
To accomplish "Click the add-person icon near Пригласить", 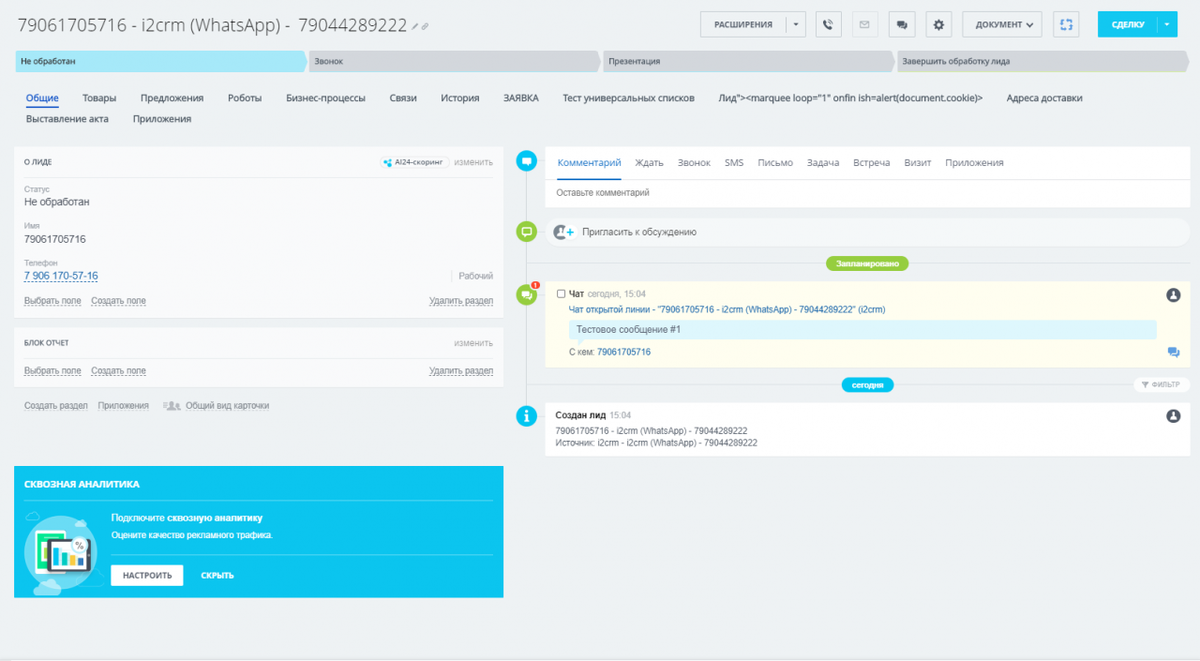I will click(564, 232).
